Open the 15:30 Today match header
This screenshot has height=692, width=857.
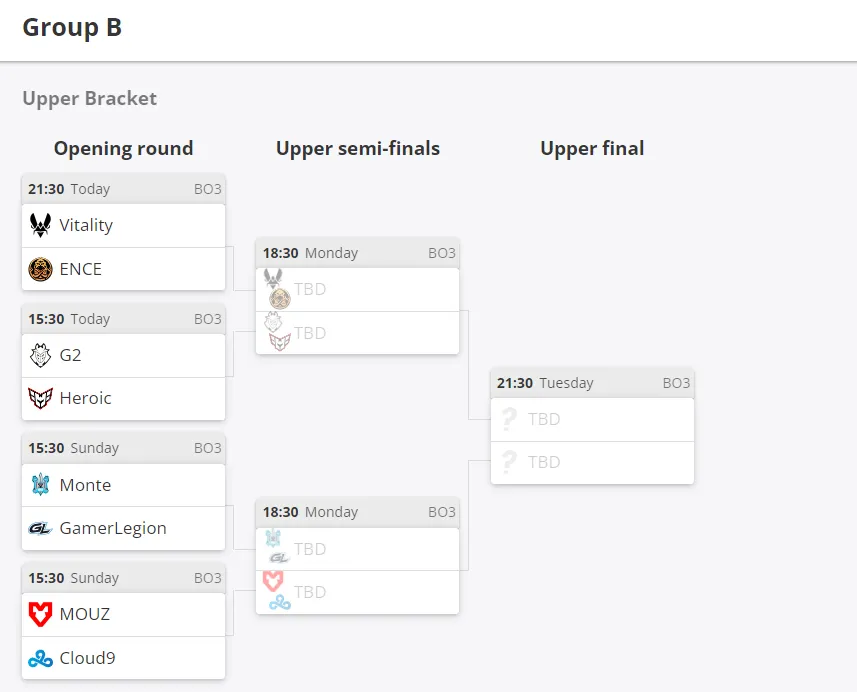pos(124,319)
